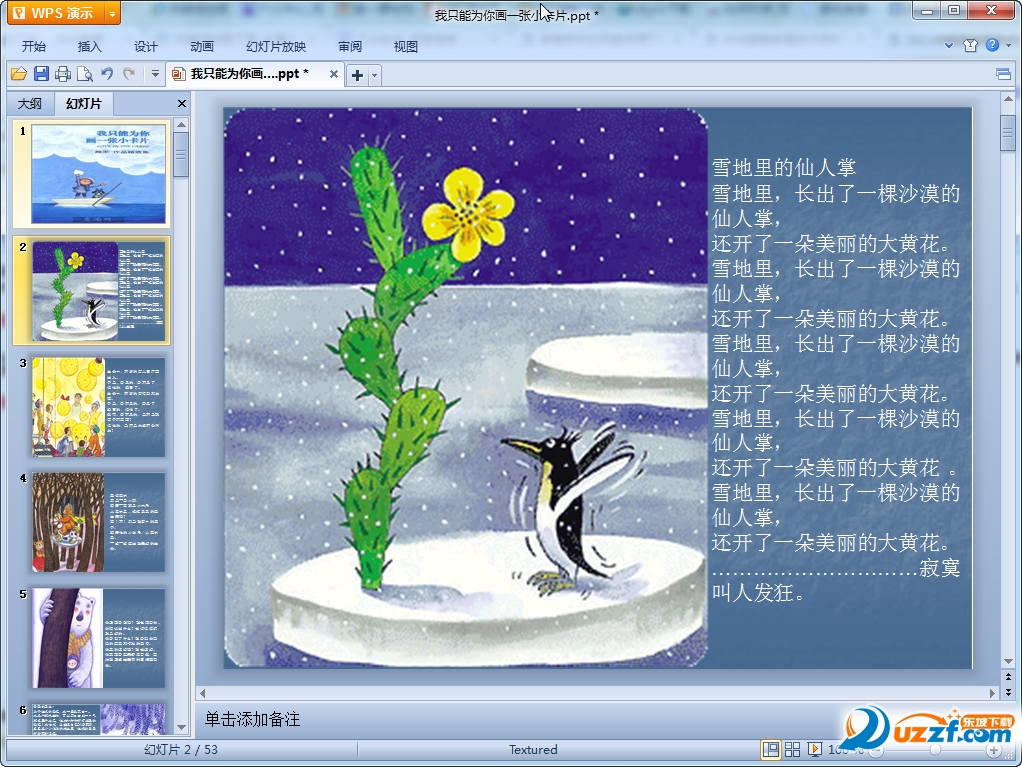
Task: Close the slide thumbnail pane
Action: point(182,104)
